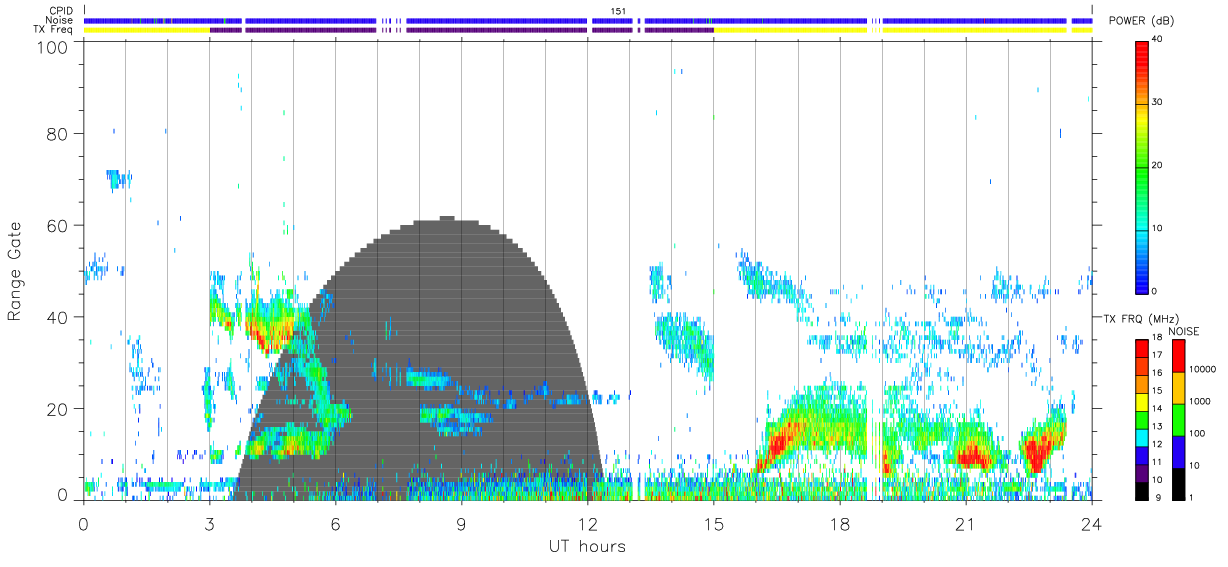Click the yellow-and-purple TX Freq strip at top
This screenshot has height=567, width=1228.
coord(588,30)
